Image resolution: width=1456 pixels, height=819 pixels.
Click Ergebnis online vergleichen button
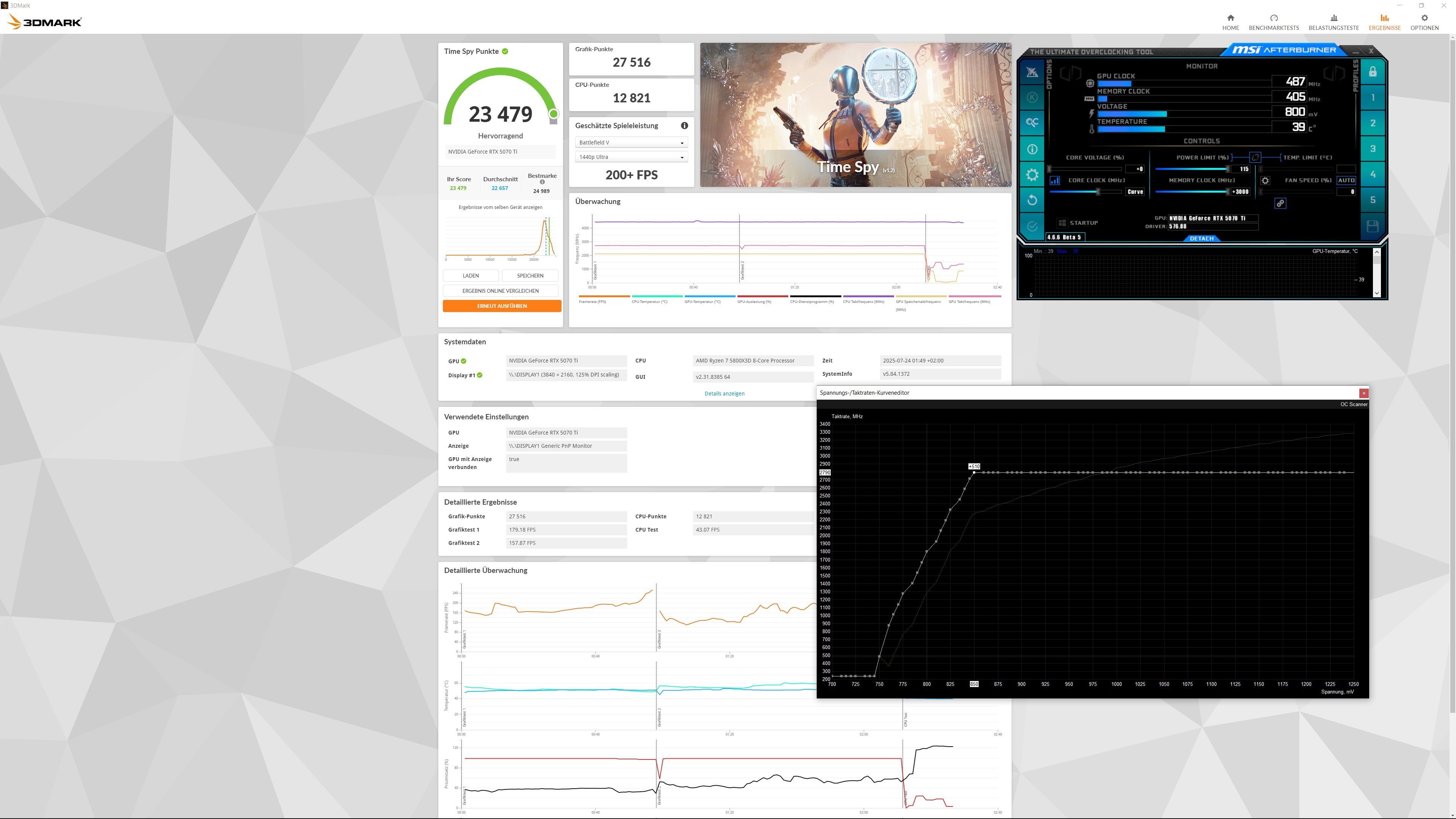click(500, 290)
